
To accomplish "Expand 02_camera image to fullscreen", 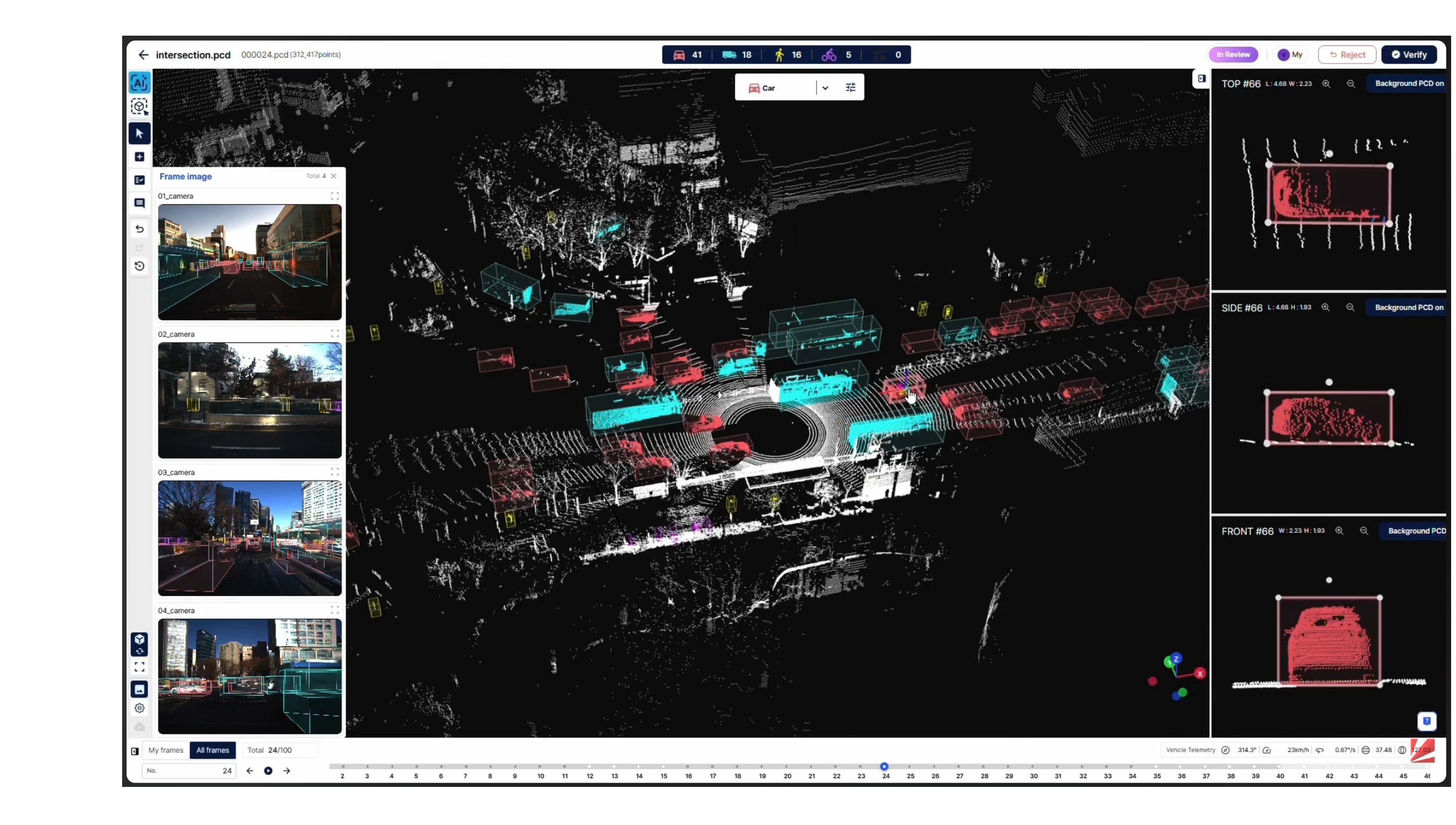I will click(x=335, y=334).
